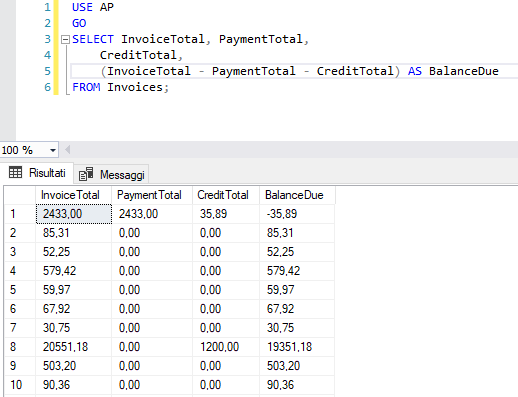Select BalanceDue cell 19351,18

click(297, 347)
